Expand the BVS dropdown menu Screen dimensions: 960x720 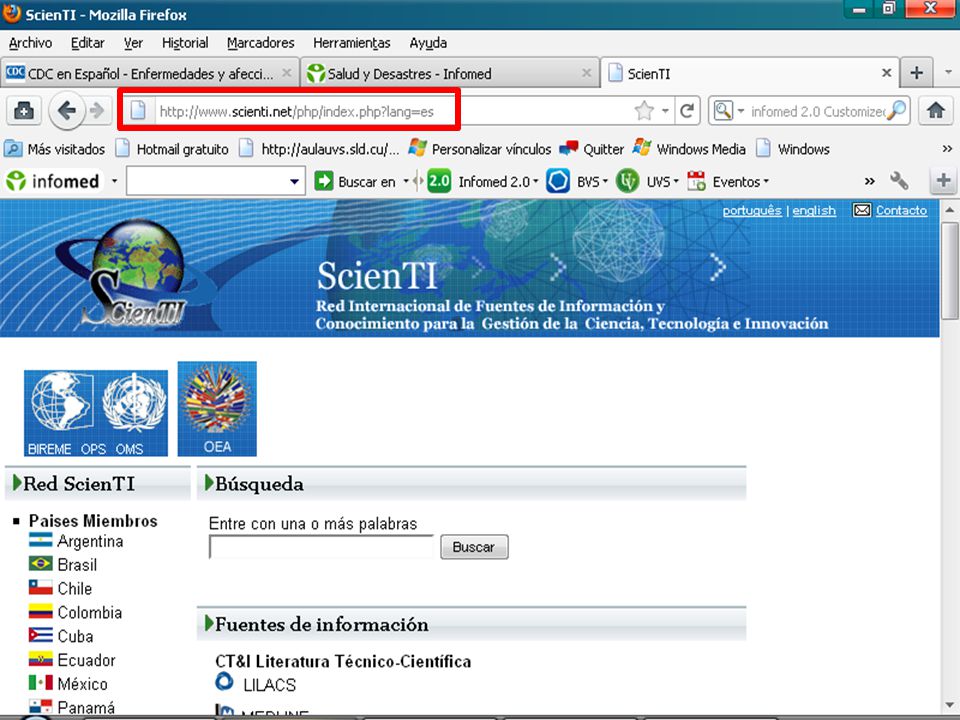point(605,181)
